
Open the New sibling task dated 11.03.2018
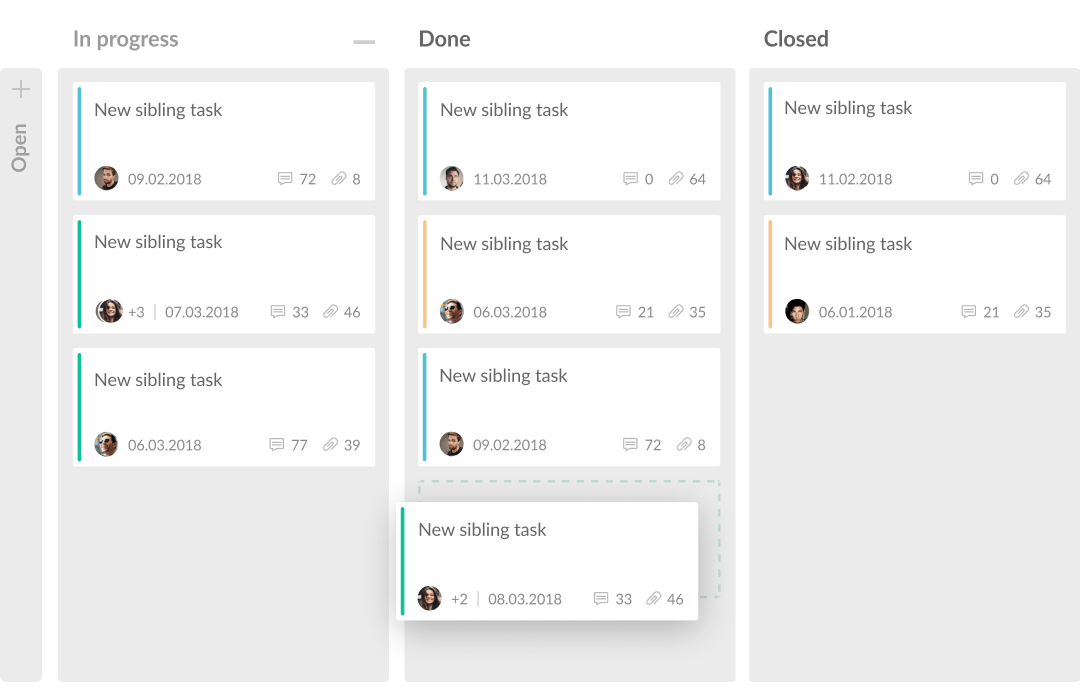504,110
